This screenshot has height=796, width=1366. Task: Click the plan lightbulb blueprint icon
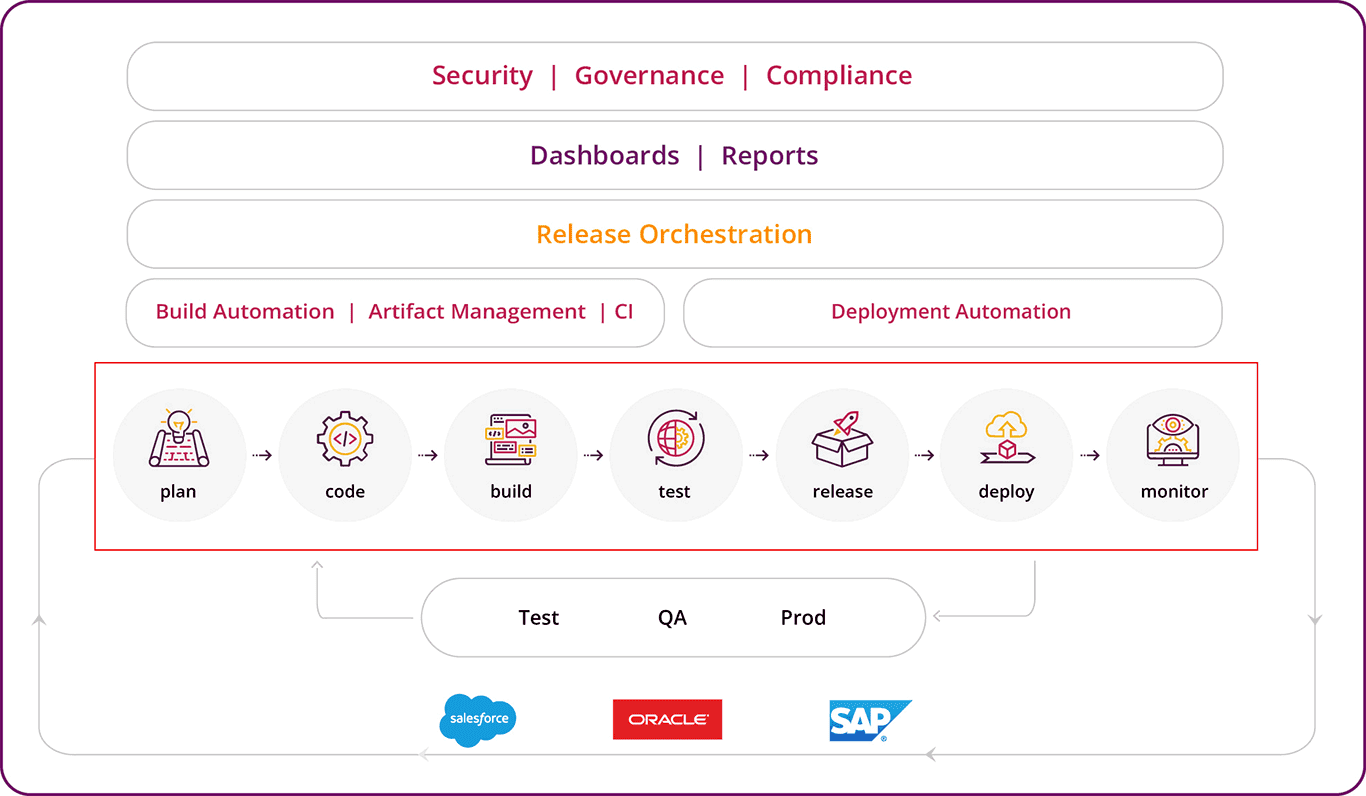[x=179, y=439]
